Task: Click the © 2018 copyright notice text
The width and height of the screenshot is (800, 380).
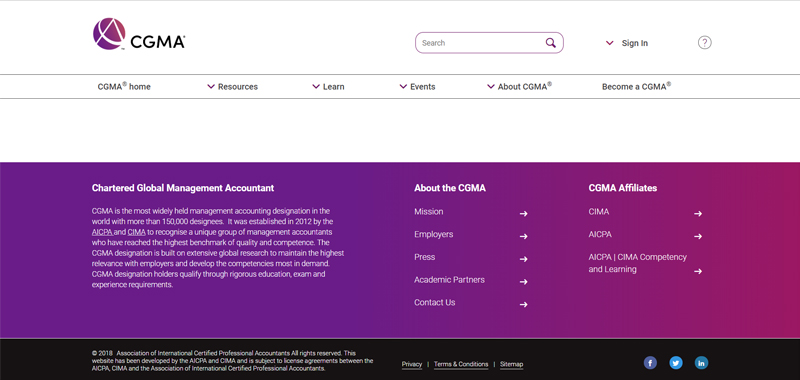Action: 233,361
